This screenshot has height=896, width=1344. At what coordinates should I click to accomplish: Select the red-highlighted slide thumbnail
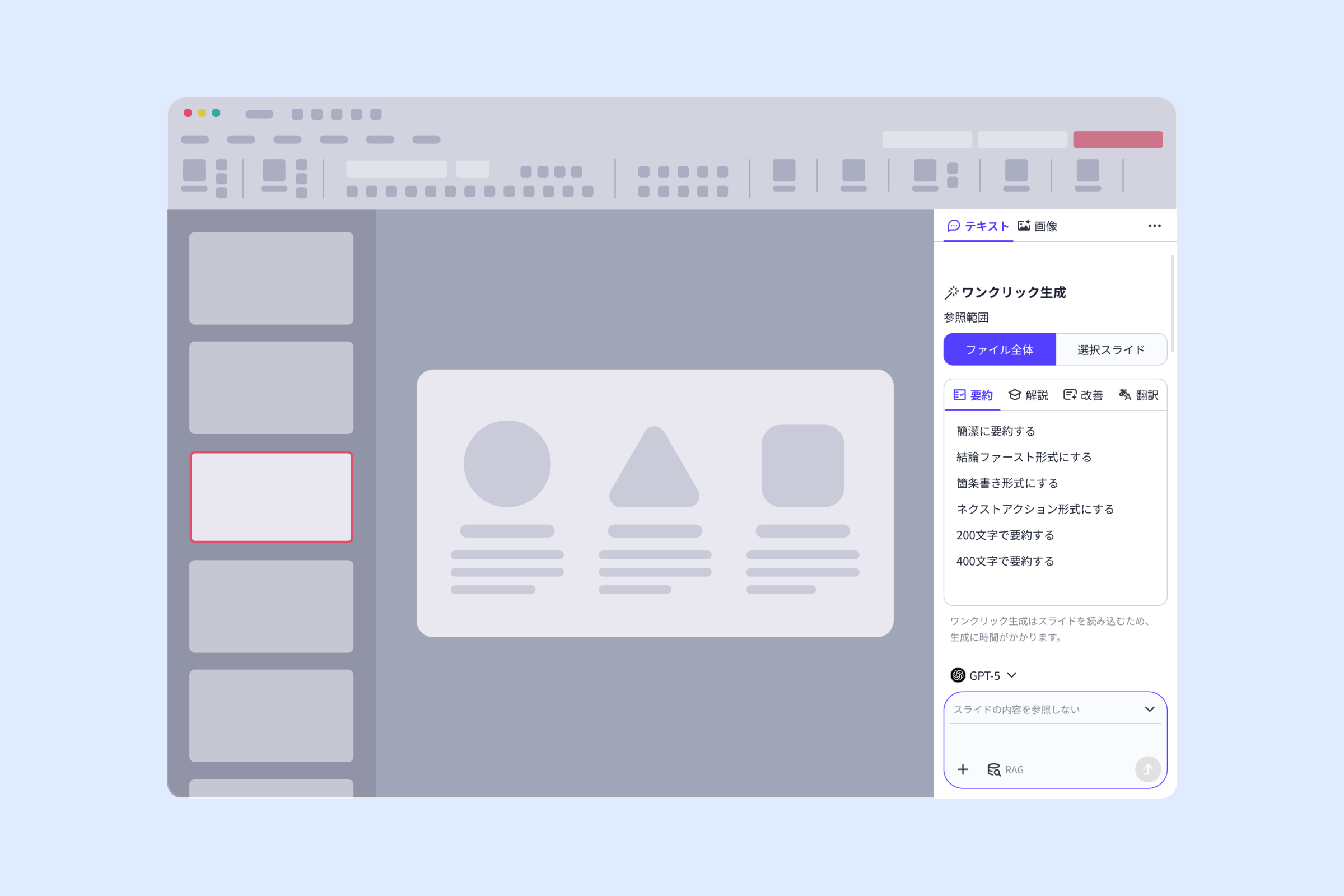tap(272, 497)
